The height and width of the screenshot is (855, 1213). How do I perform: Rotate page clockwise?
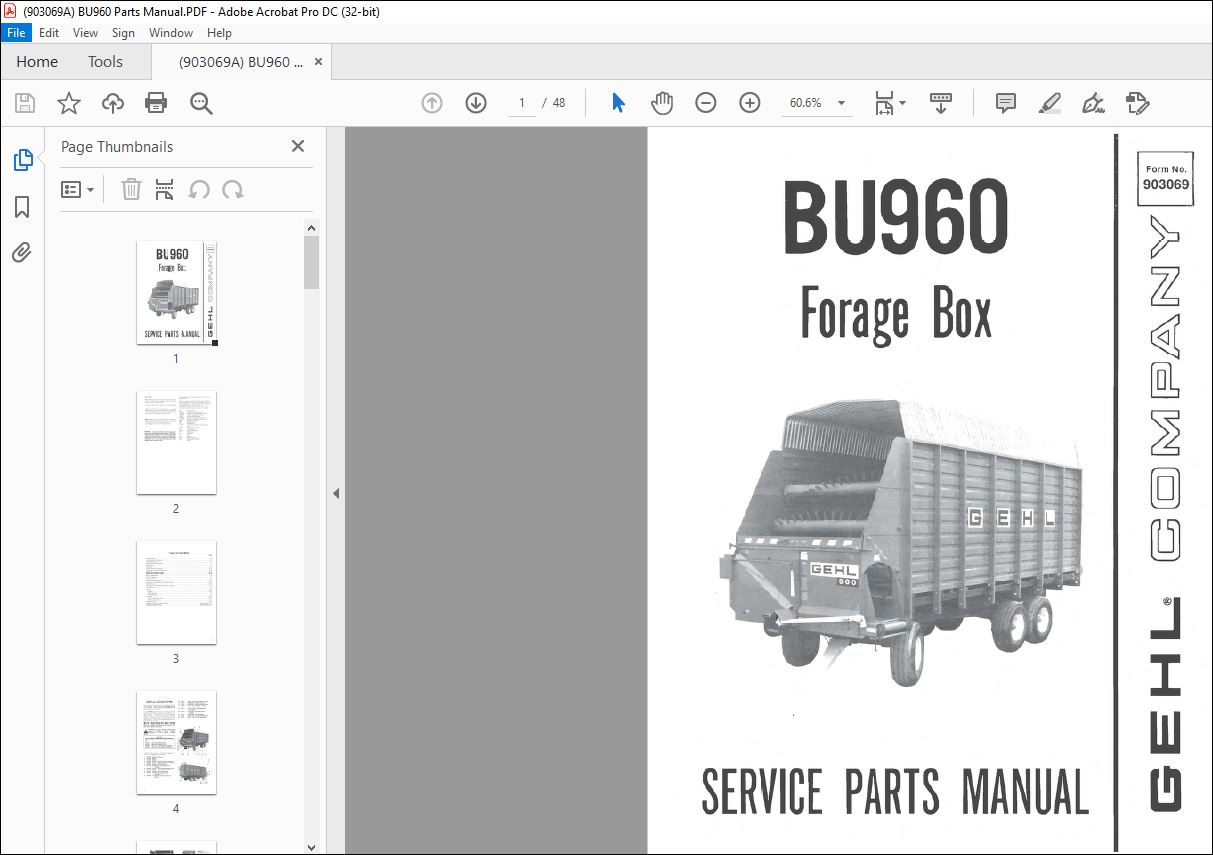click(x=233, y=190)
